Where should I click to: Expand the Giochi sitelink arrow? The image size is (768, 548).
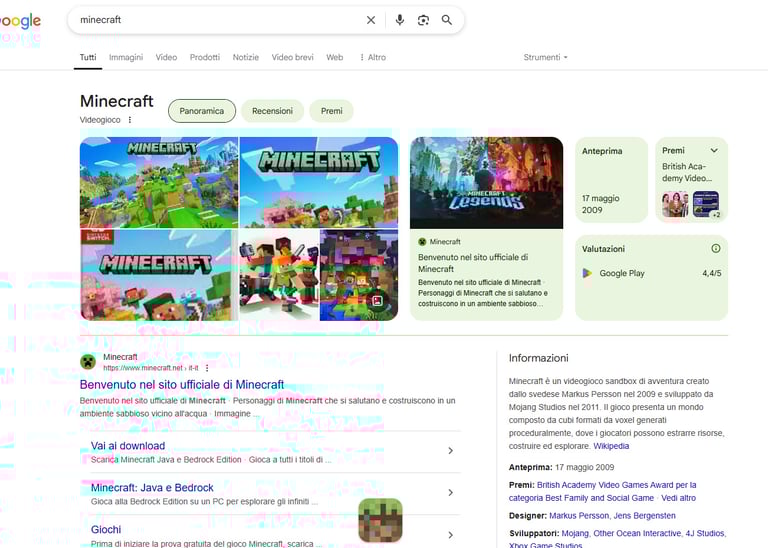pyautogui.click(x=451, y=535)
